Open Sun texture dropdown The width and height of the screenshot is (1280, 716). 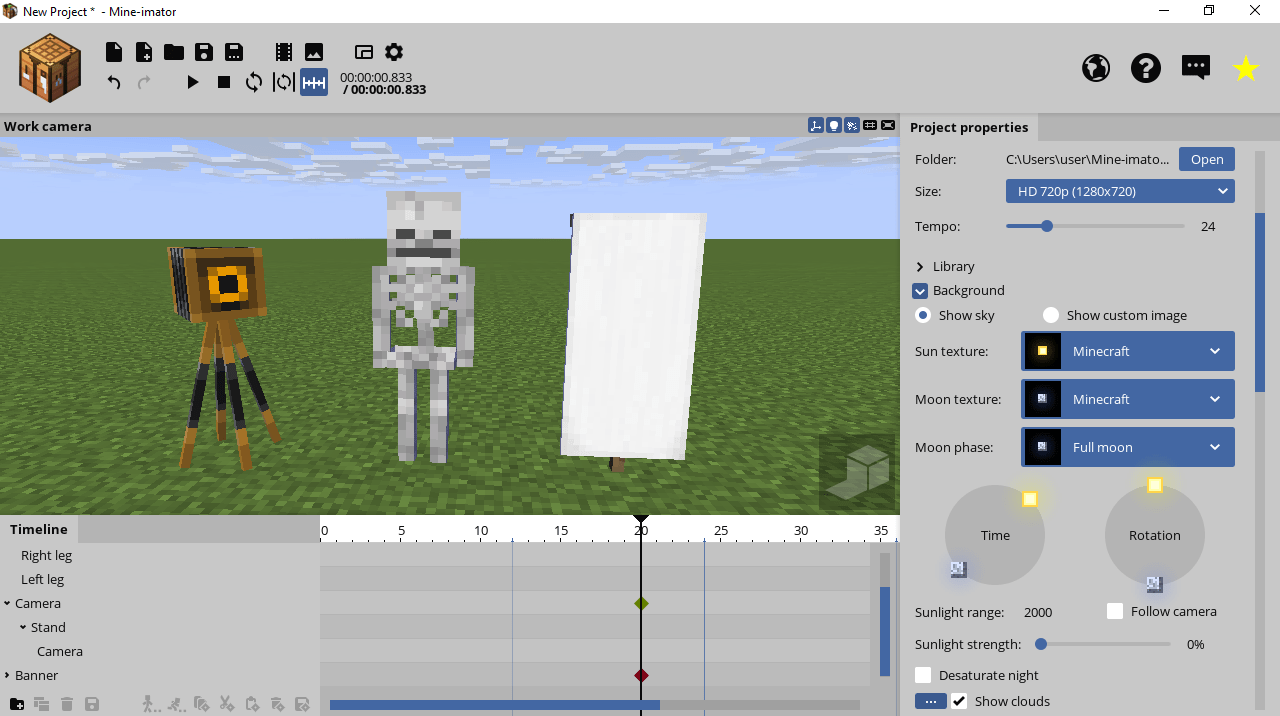pos(1128,351)
